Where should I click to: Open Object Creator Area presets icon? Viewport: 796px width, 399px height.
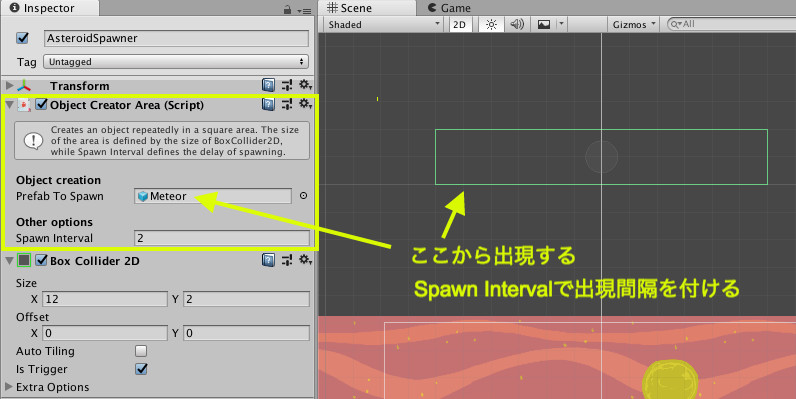pyautogui.click(x=287, y=105)
